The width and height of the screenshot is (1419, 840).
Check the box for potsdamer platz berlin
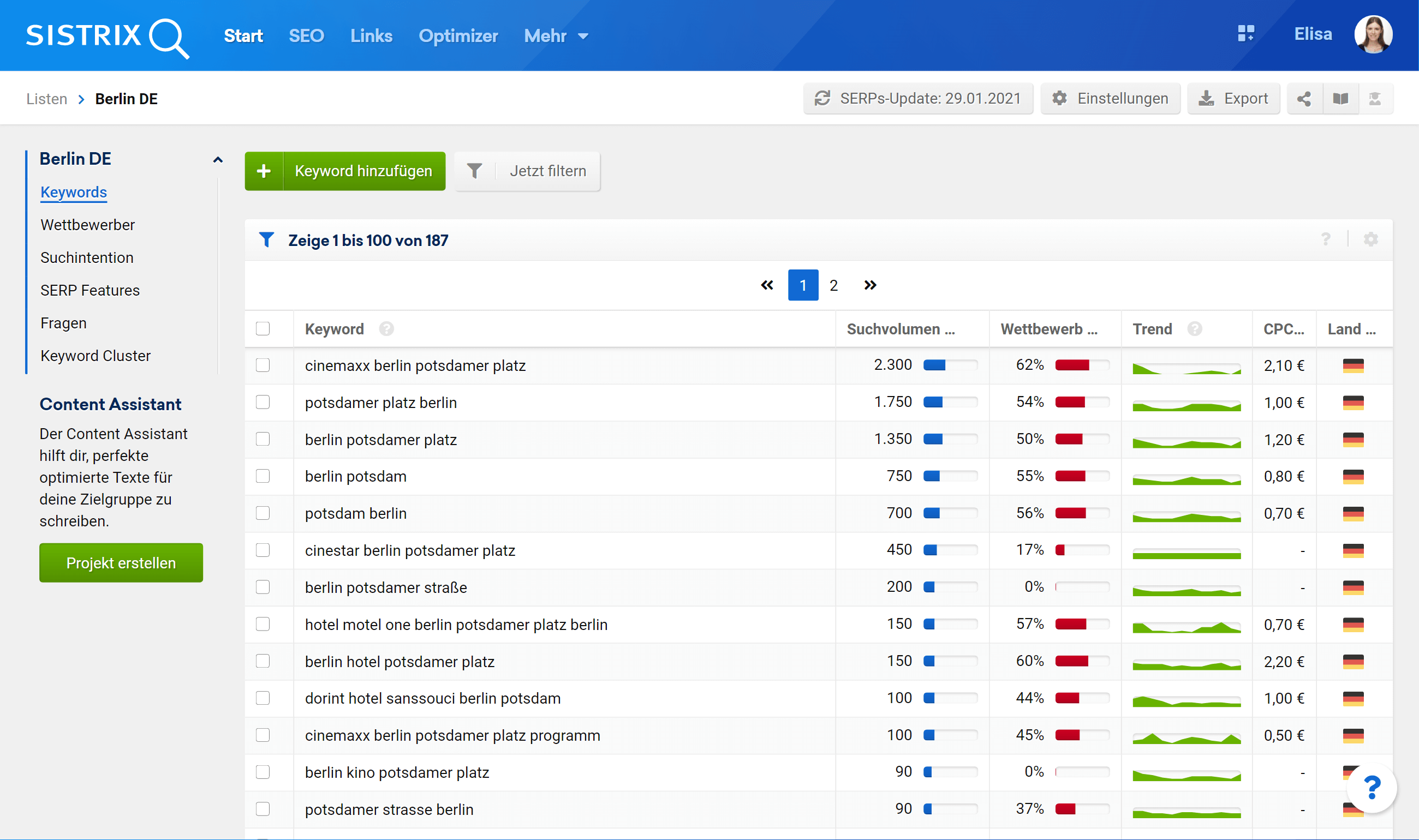(263, 403)
